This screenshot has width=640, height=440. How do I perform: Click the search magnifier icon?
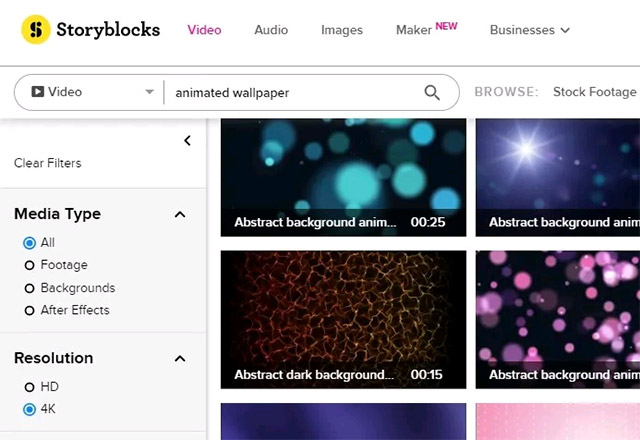click(x=432, y=92)
